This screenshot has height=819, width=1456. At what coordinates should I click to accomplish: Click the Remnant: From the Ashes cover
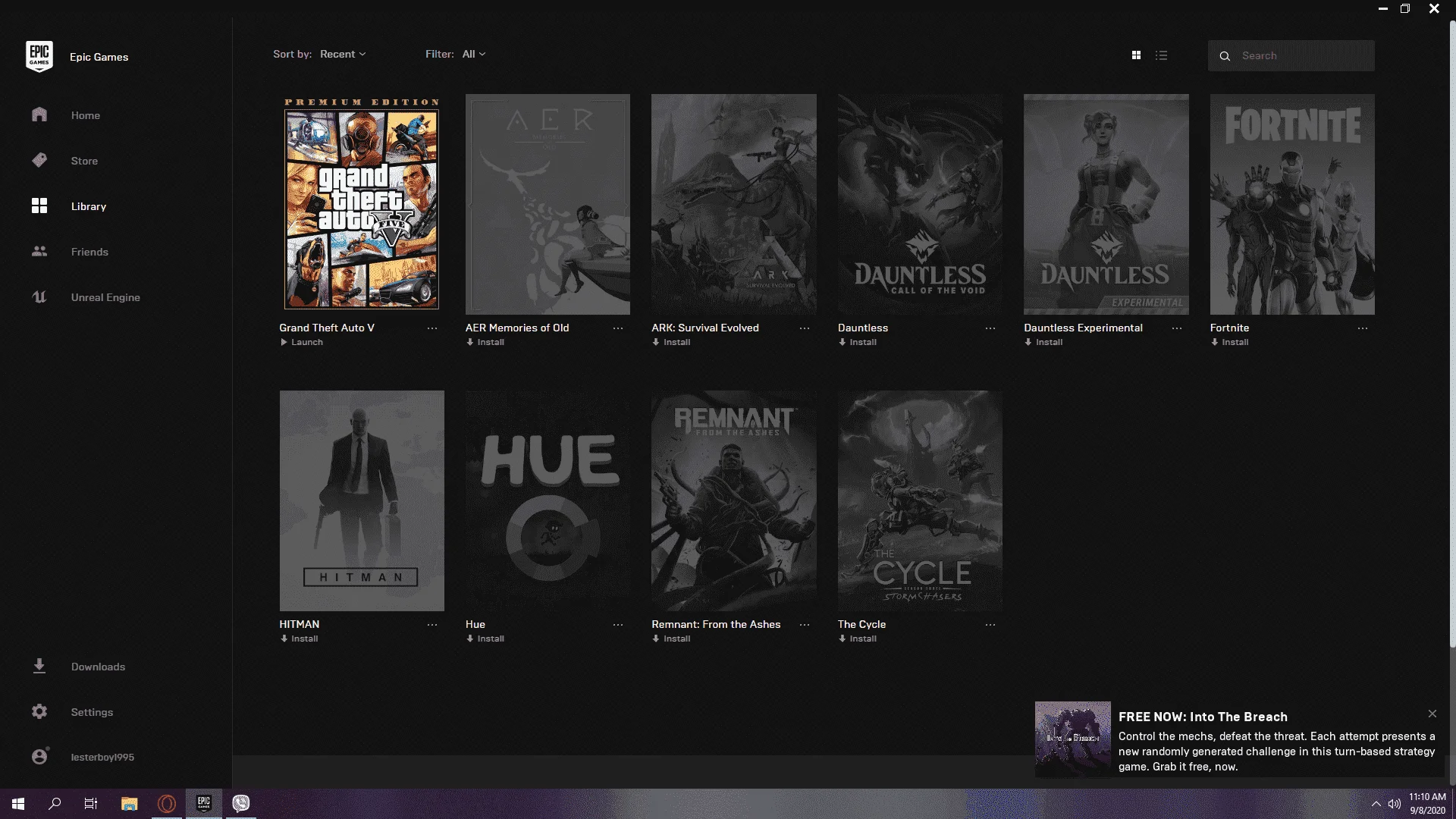(x=734, y=500)
